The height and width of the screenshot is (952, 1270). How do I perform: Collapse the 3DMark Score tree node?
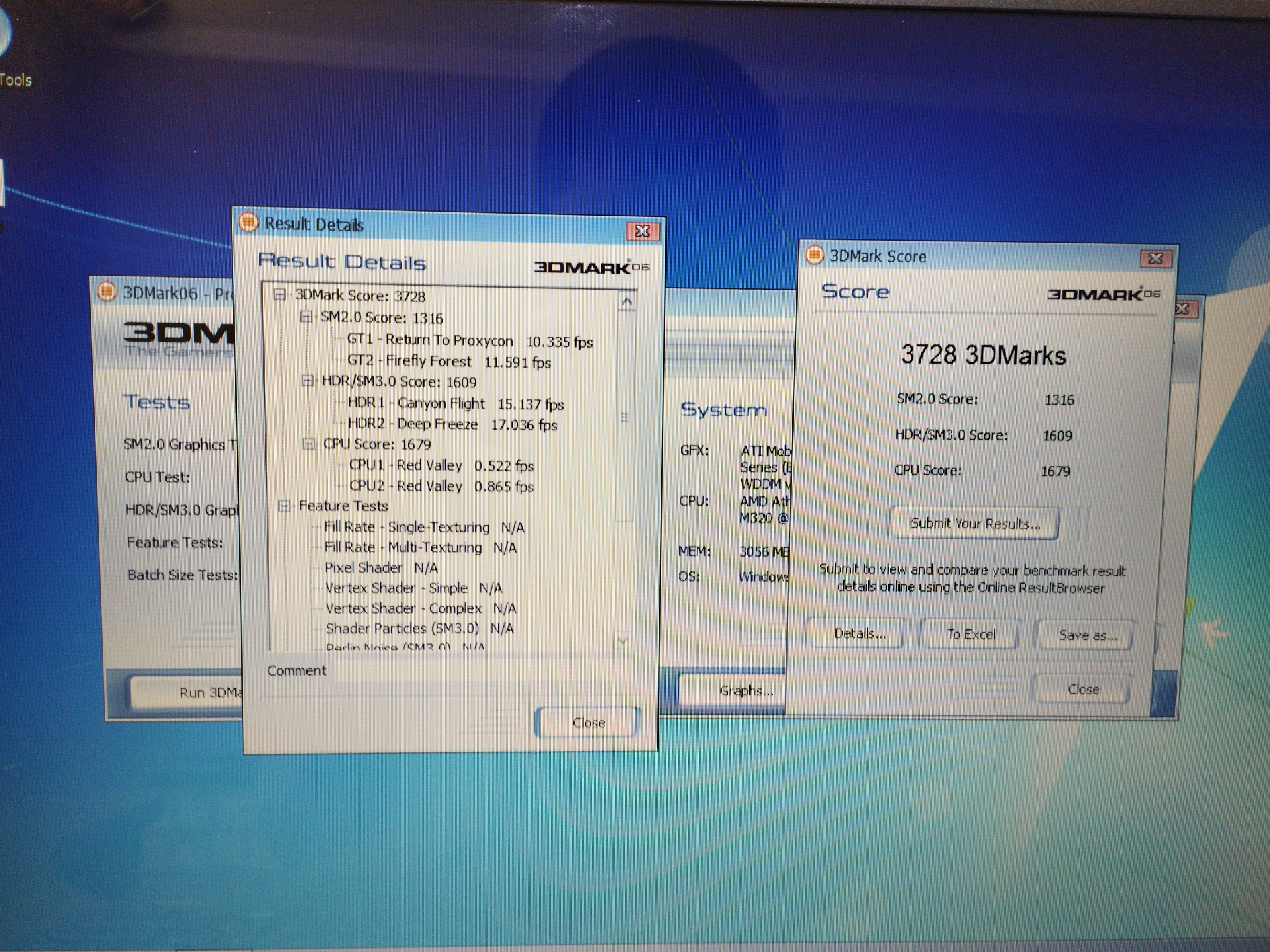click(x=280, y=294)
